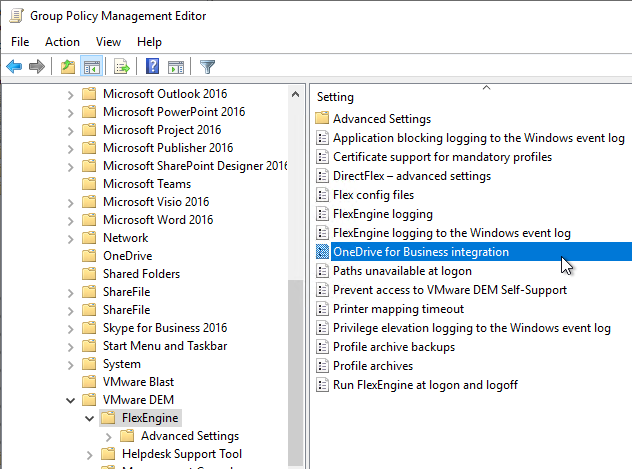Click the icon of OneDrive for Business integration
Screen dimensions: 632x469
click(x=322, y=251)
